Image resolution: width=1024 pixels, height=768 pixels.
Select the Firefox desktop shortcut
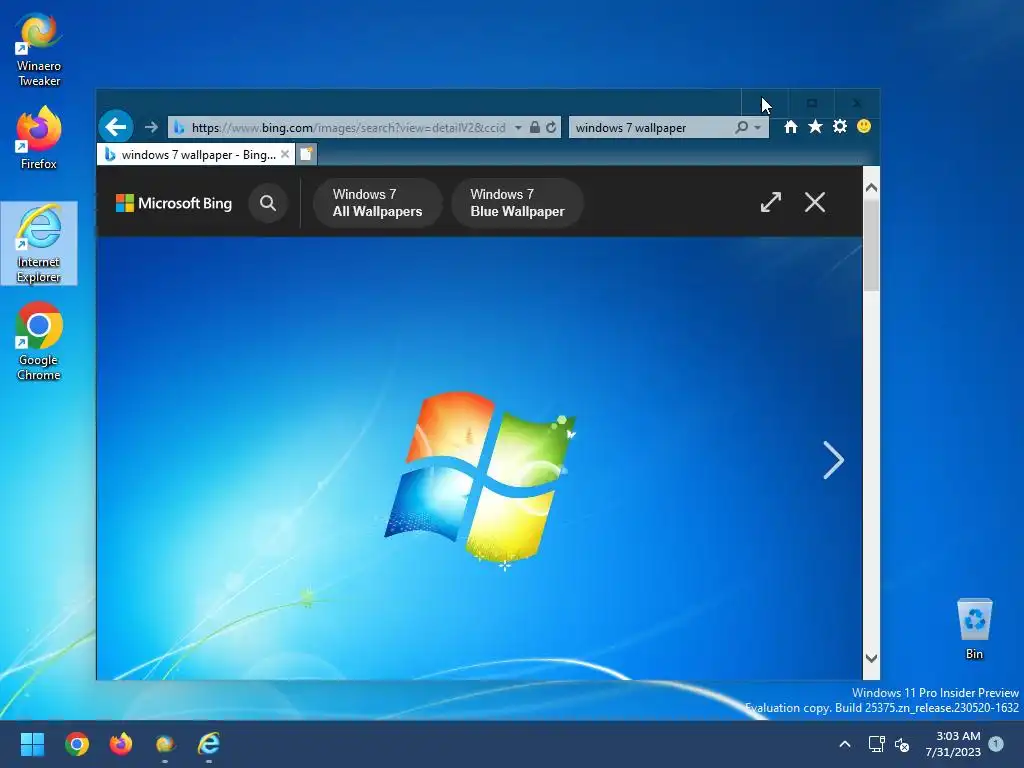[x=39, y=138]
